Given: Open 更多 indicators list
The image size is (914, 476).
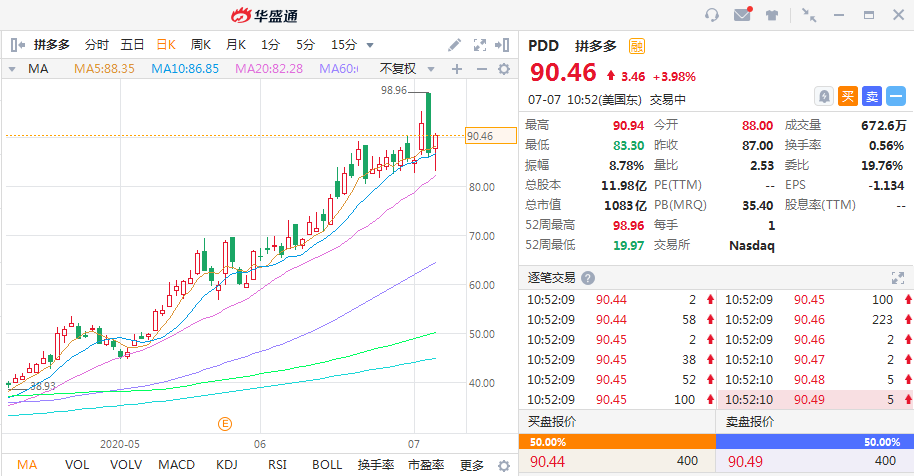Looking at the screenshot, I should click(x=472, y=465).
